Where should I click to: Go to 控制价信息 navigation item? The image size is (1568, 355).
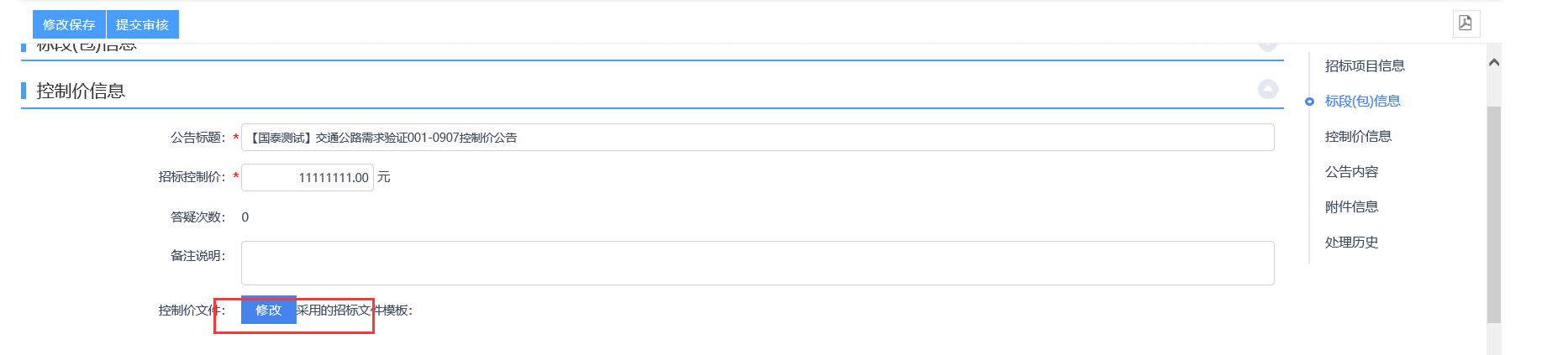[x=1357, y=136]
